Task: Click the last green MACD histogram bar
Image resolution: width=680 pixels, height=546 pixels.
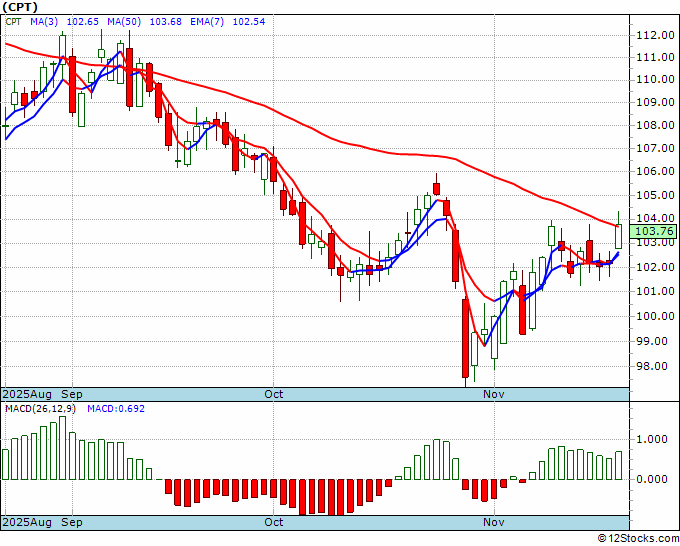Action: [618, 465]
